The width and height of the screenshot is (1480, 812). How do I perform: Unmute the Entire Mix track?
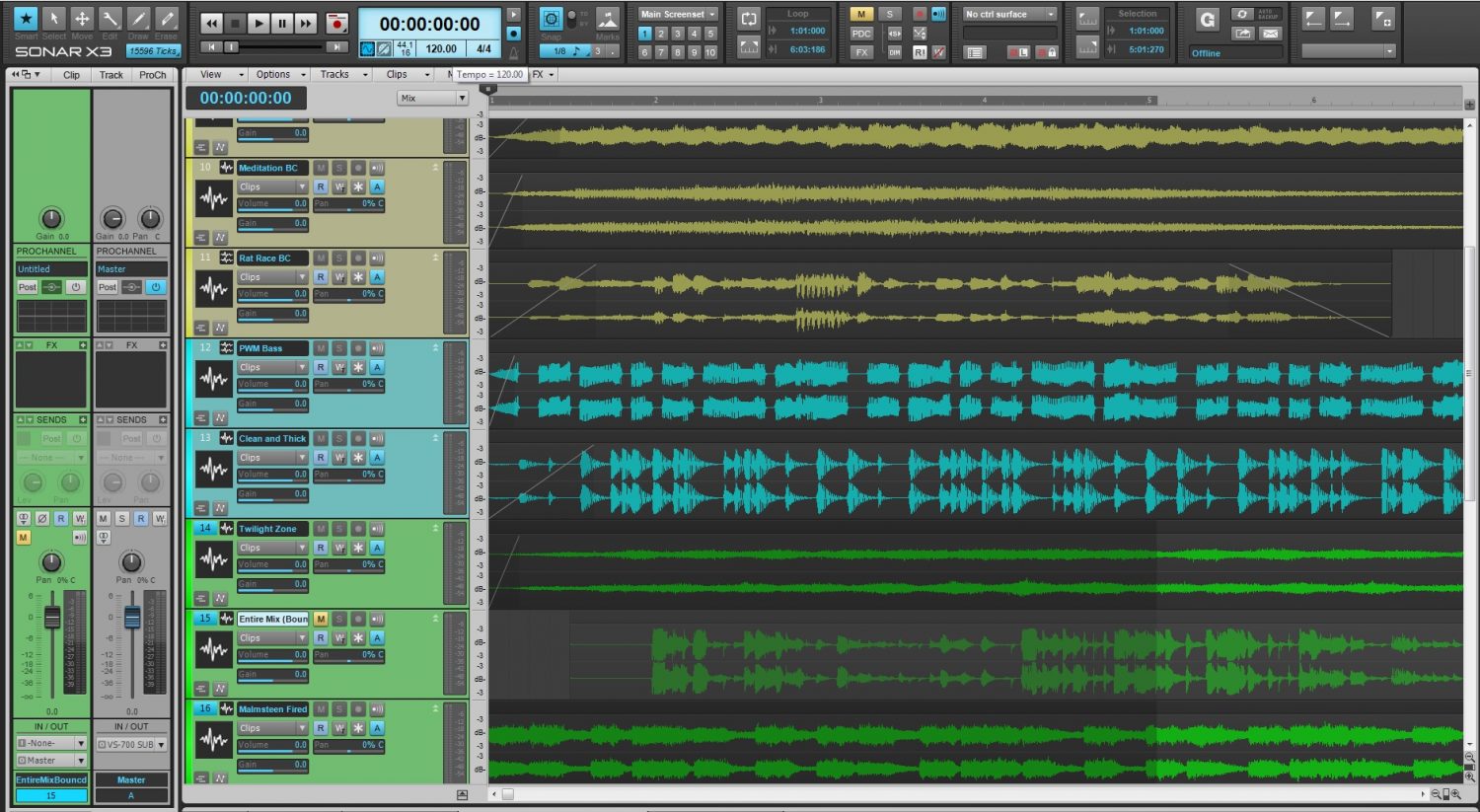[321, 620]
